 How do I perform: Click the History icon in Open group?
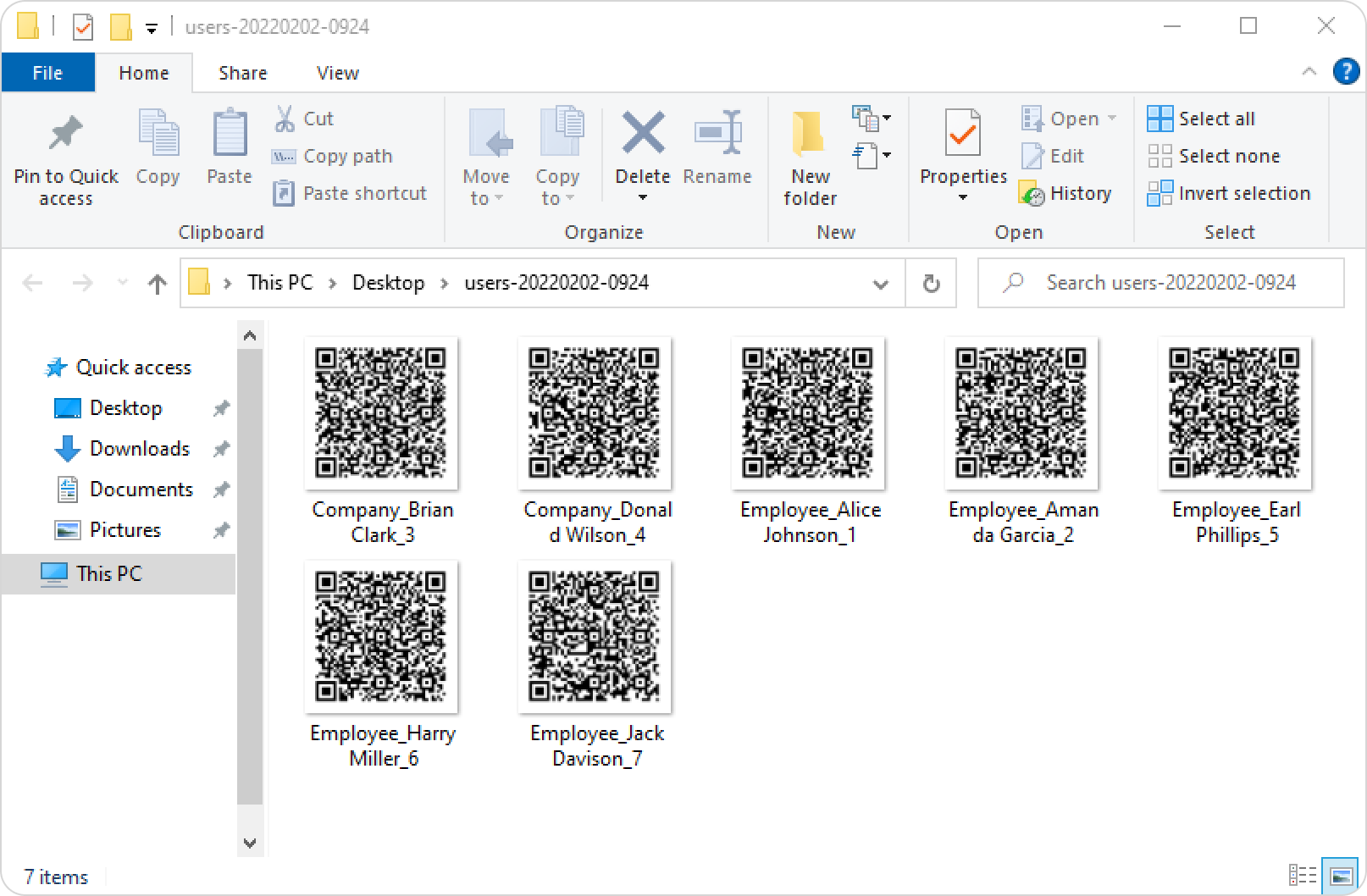(x=1032, y=194)
